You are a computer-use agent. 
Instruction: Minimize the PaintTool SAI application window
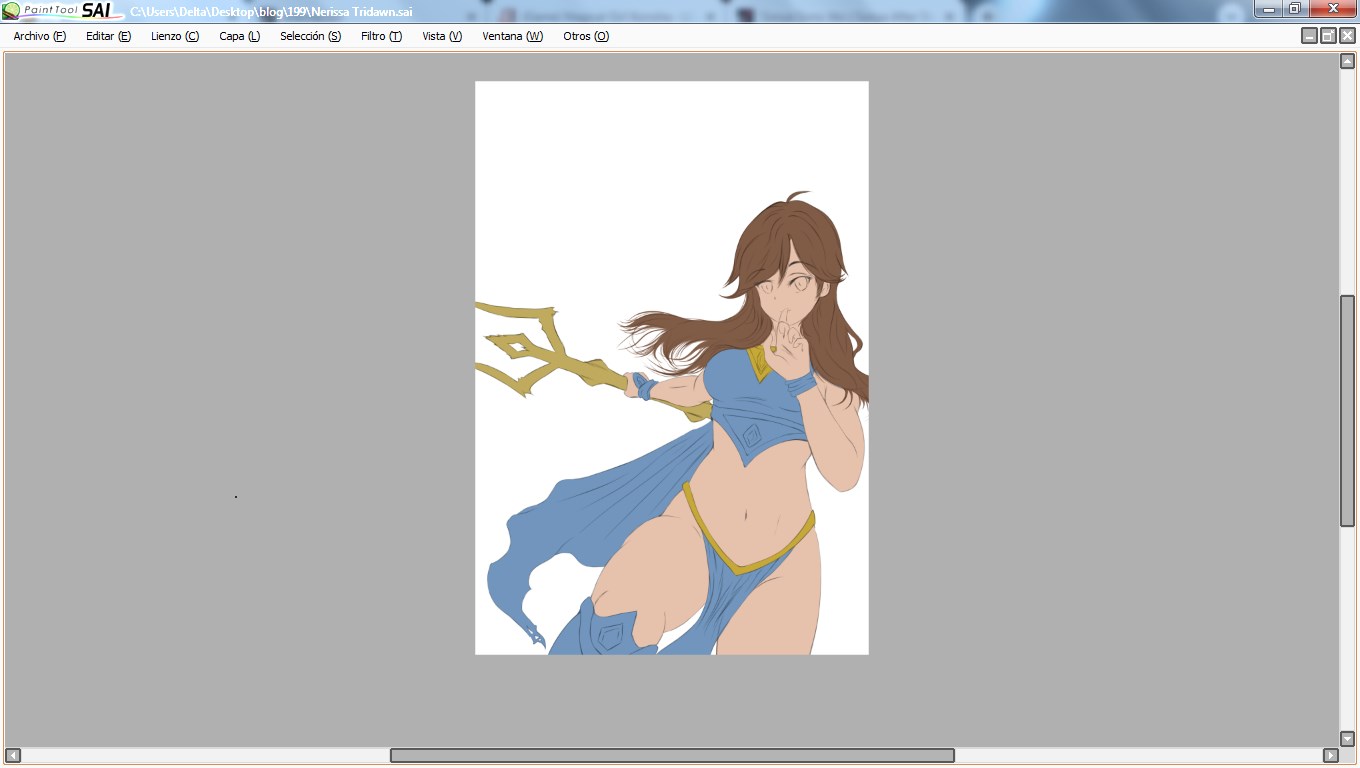[x=1269, y=9]
